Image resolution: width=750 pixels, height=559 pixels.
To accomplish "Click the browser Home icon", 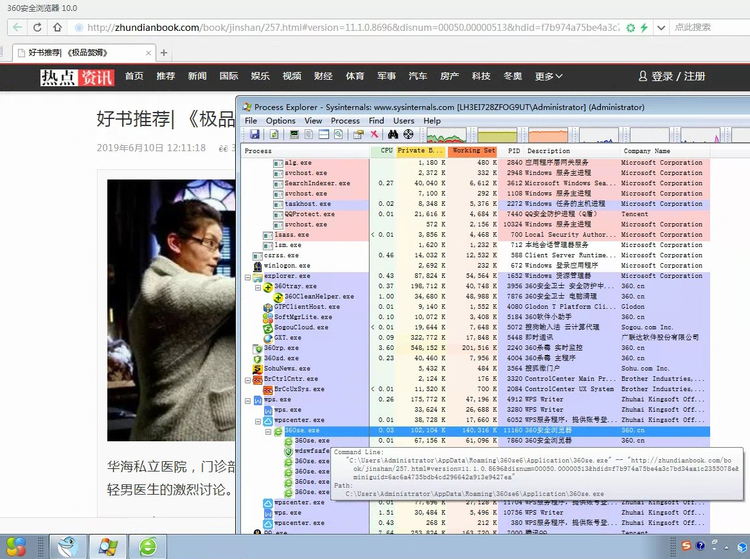I will tap(57, 27).
